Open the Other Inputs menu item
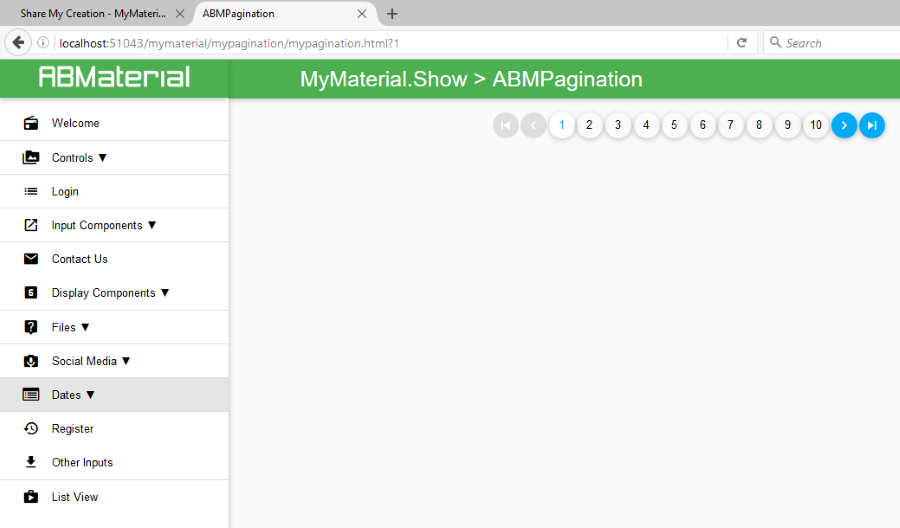This screenshot has width=900, height=528. coord(114,462)
